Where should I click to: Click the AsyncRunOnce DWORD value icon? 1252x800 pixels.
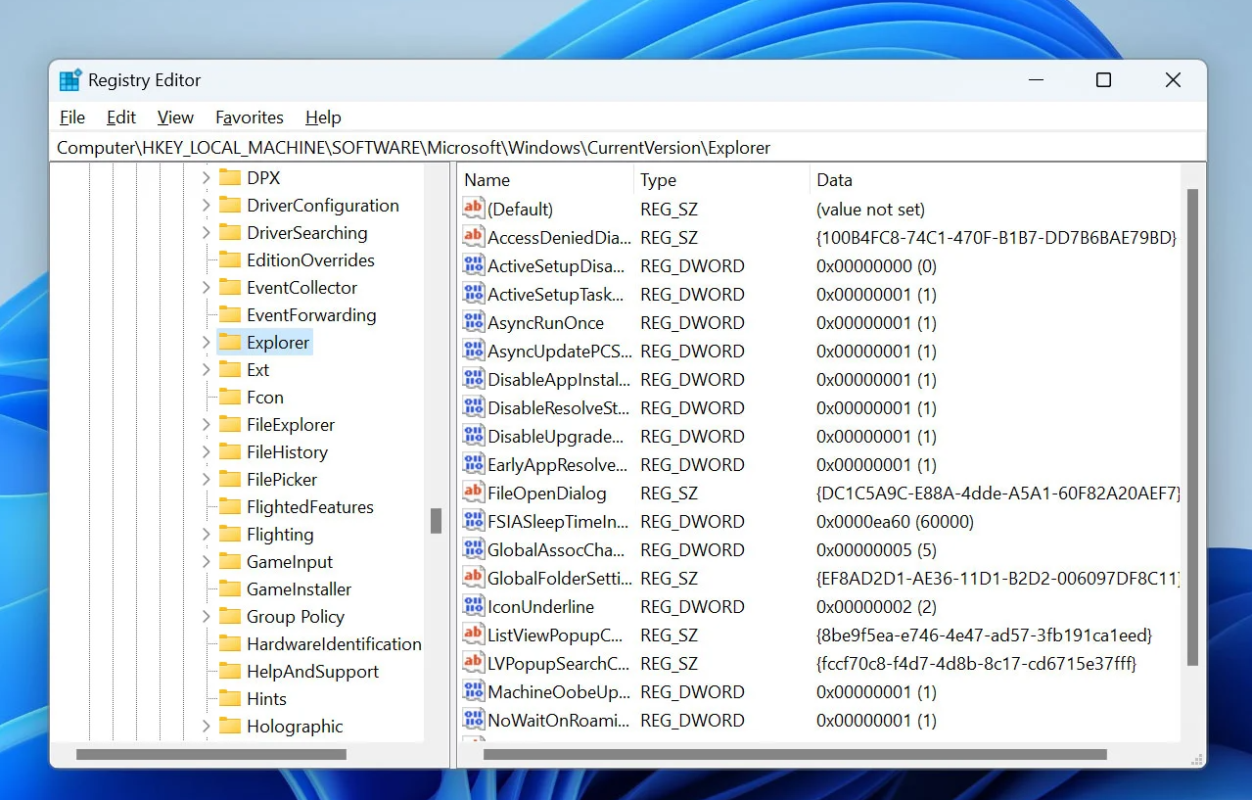coord(473,322)
